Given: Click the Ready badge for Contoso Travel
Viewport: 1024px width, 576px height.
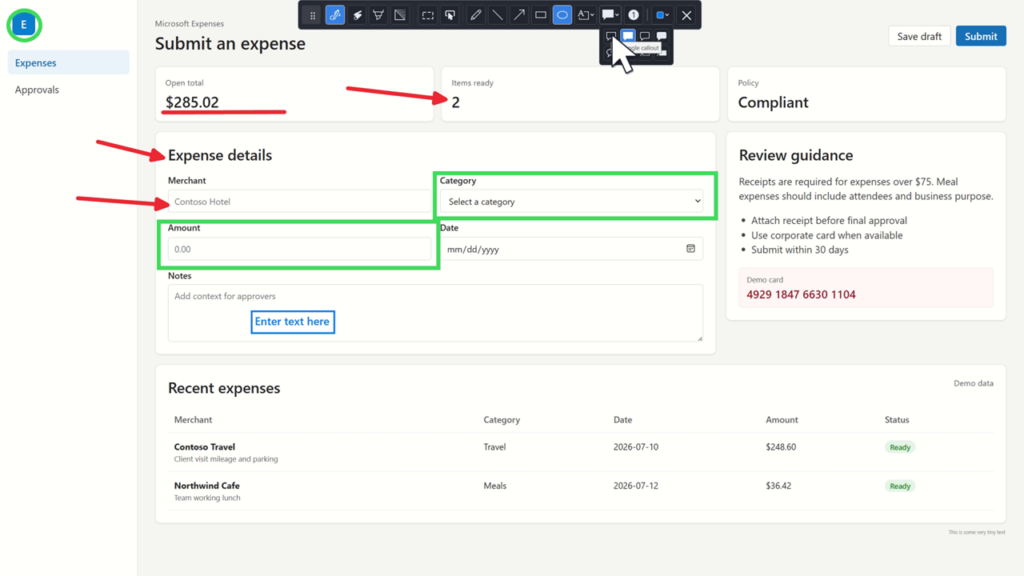Looking at the screenshot, I should tap(900, 447).
